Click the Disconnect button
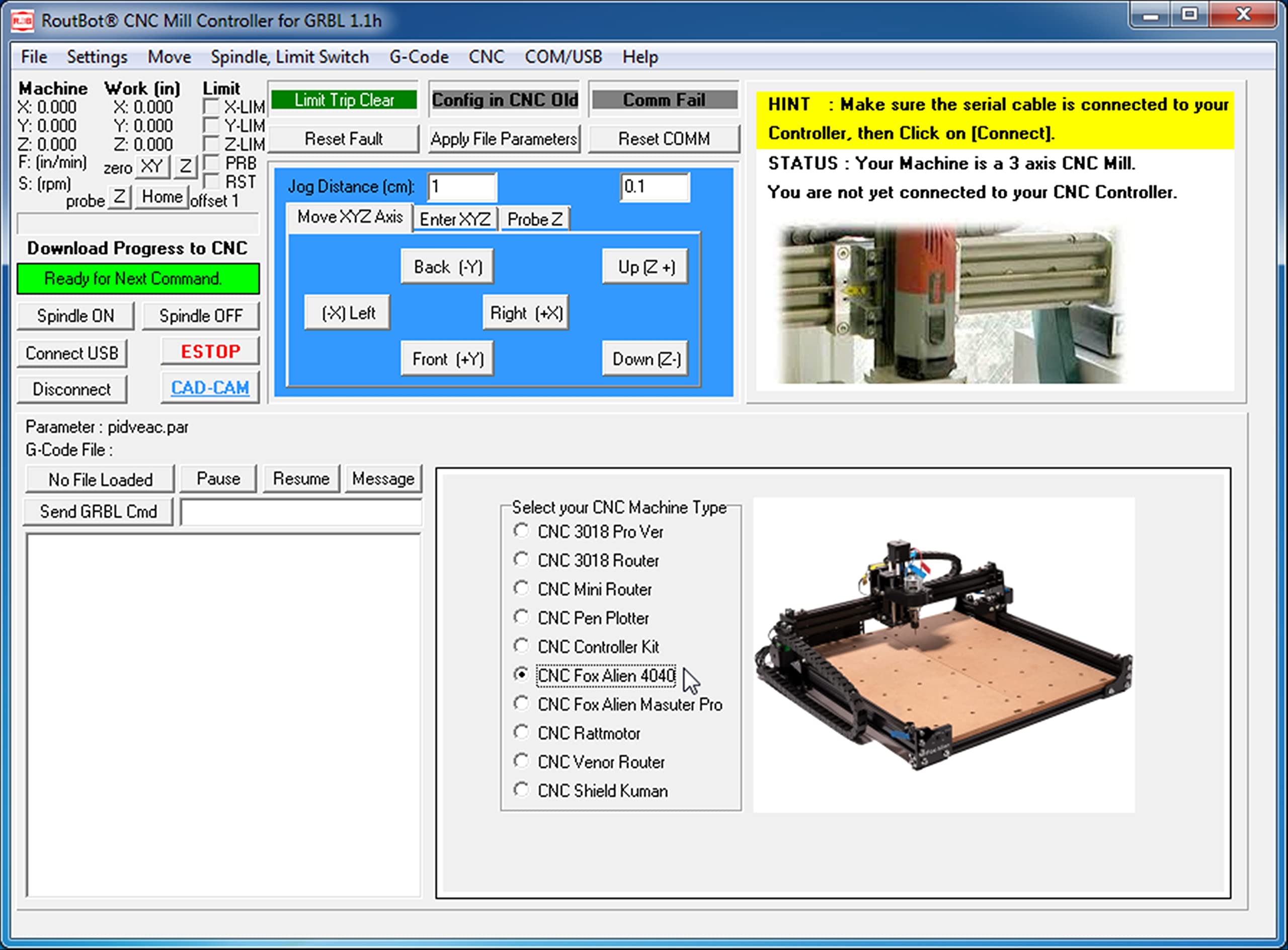The width and height of the screenshot is (1288, 950). (72, 389)
